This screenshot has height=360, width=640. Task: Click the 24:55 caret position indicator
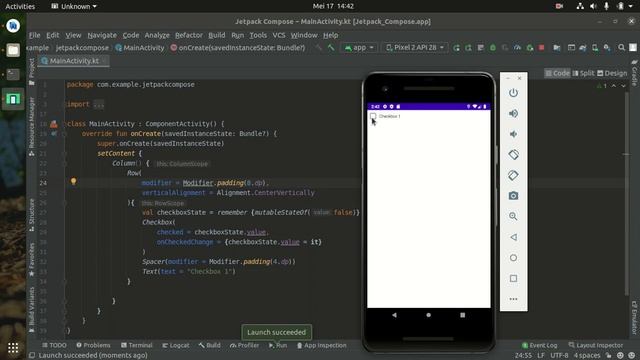(523, 356)
